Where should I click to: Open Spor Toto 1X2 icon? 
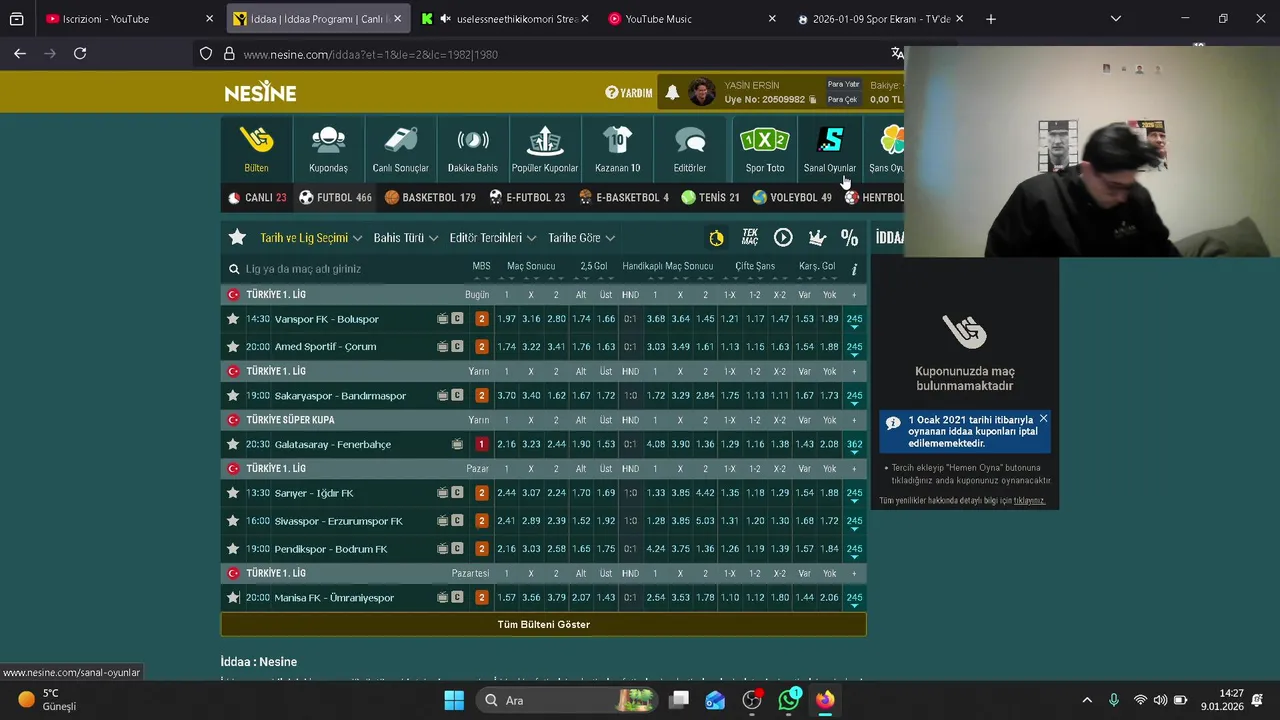[x=765, y=140]
